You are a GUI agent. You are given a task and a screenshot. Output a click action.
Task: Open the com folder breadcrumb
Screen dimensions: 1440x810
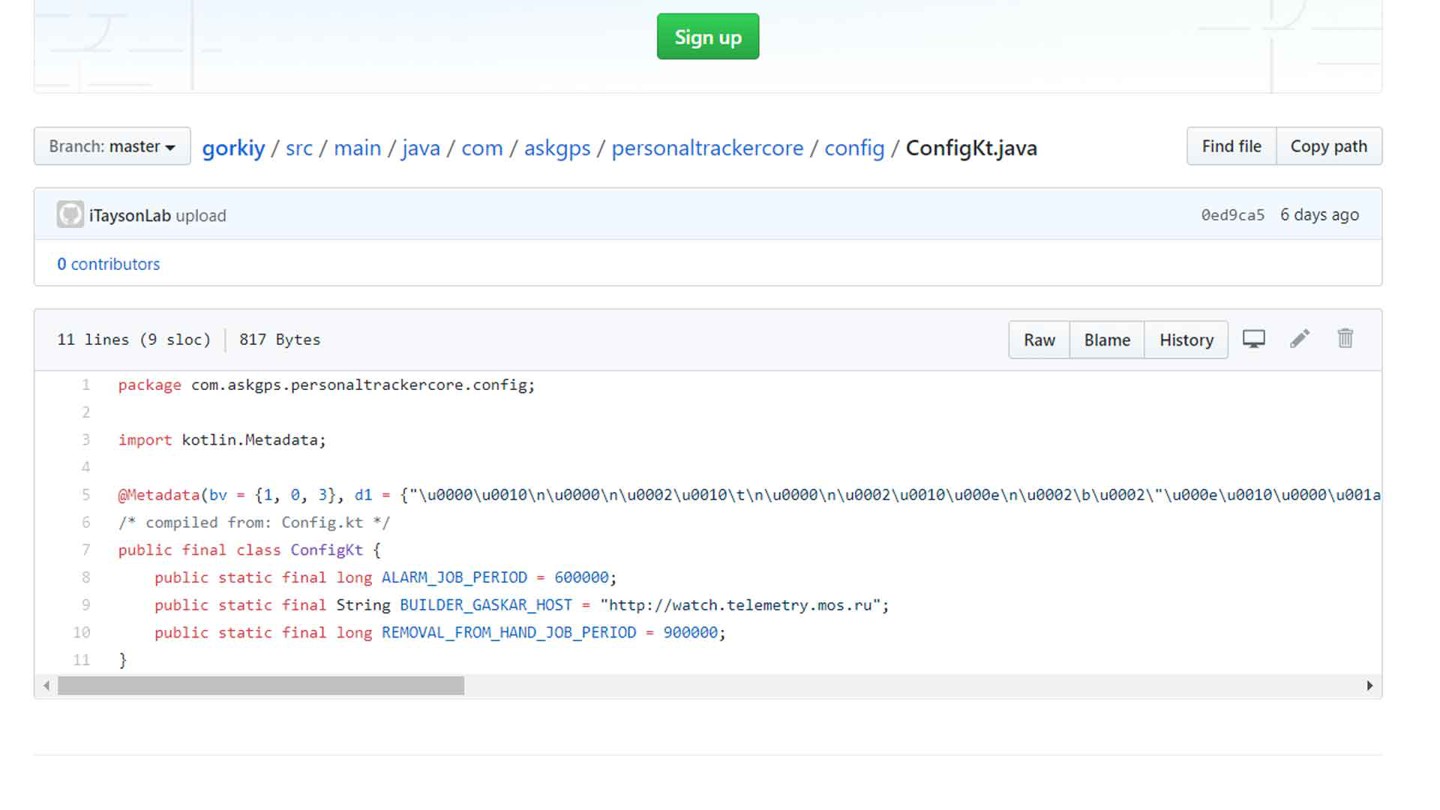tap(482, 148)
